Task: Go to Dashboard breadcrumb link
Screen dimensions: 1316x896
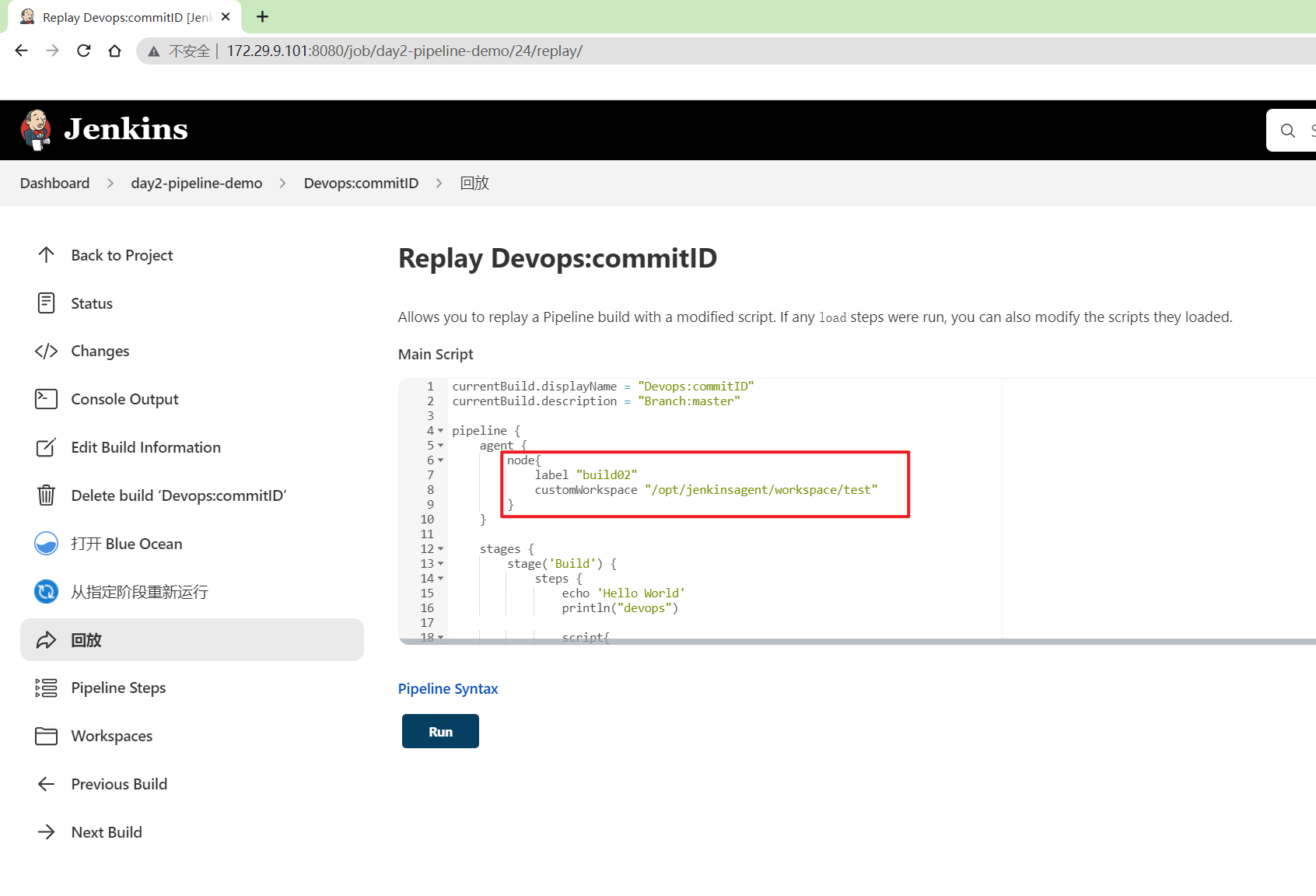Action: pyautogui.click(x=54, y=183)
